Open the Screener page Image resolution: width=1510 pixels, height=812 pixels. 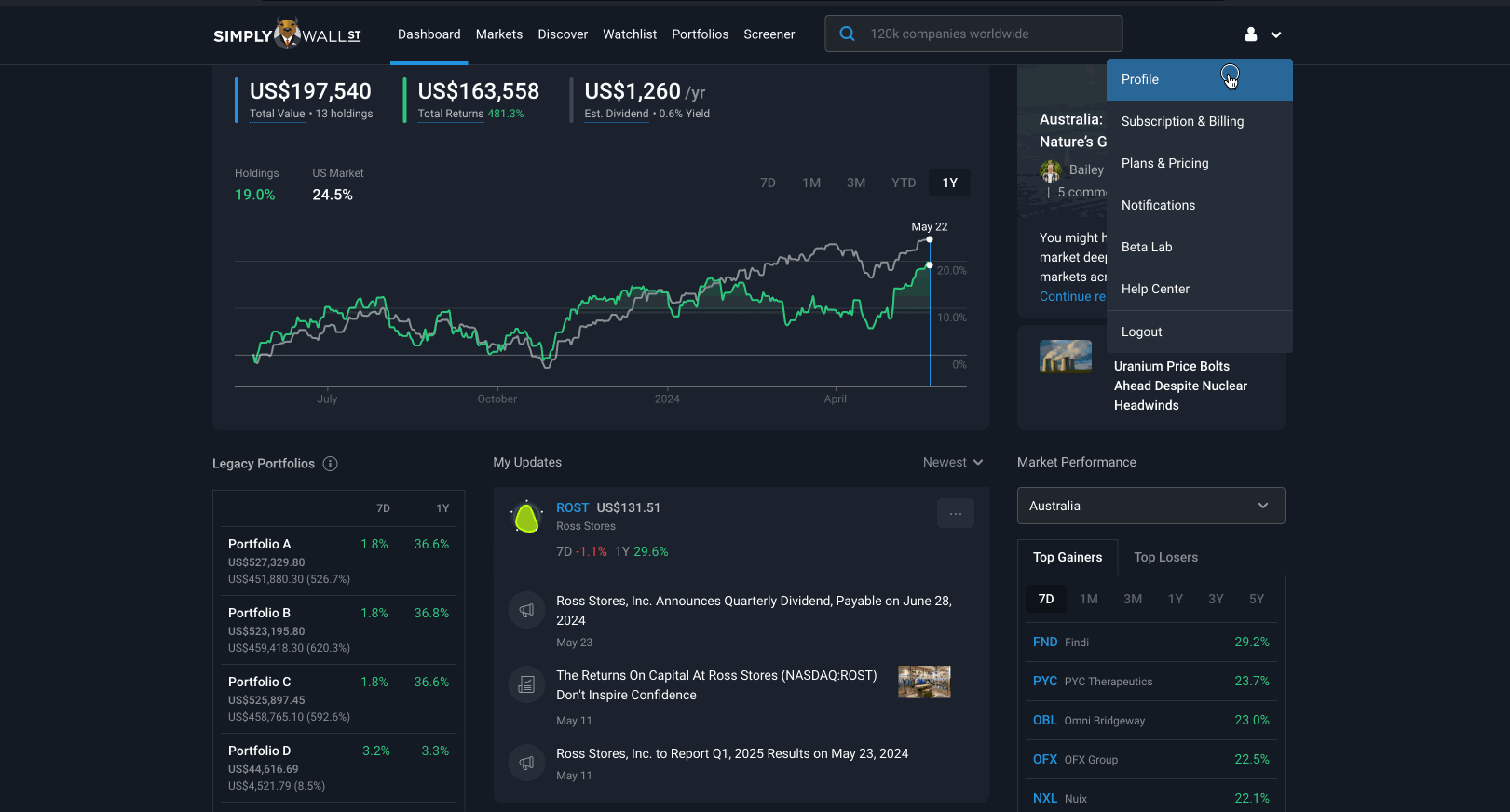(x=769, y=34)
